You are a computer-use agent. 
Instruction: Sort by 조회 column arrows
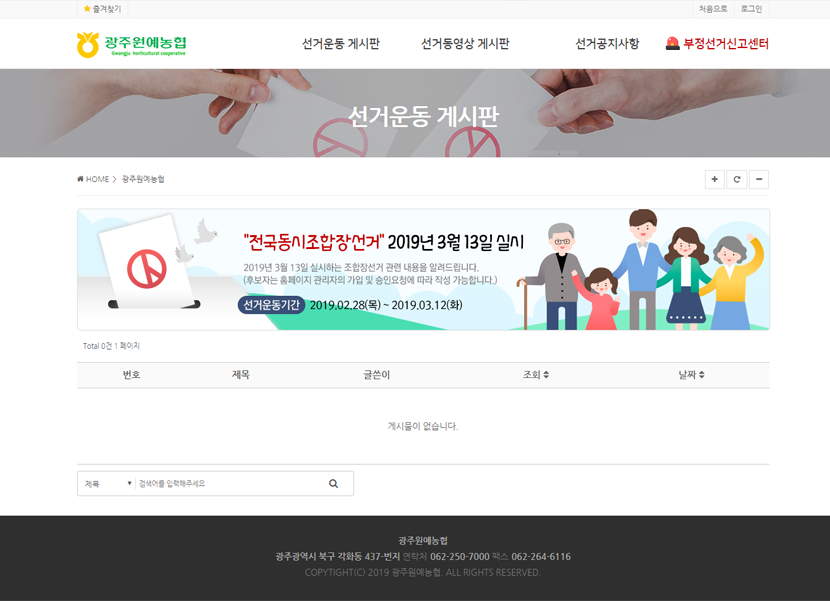[x=546, y=375]
